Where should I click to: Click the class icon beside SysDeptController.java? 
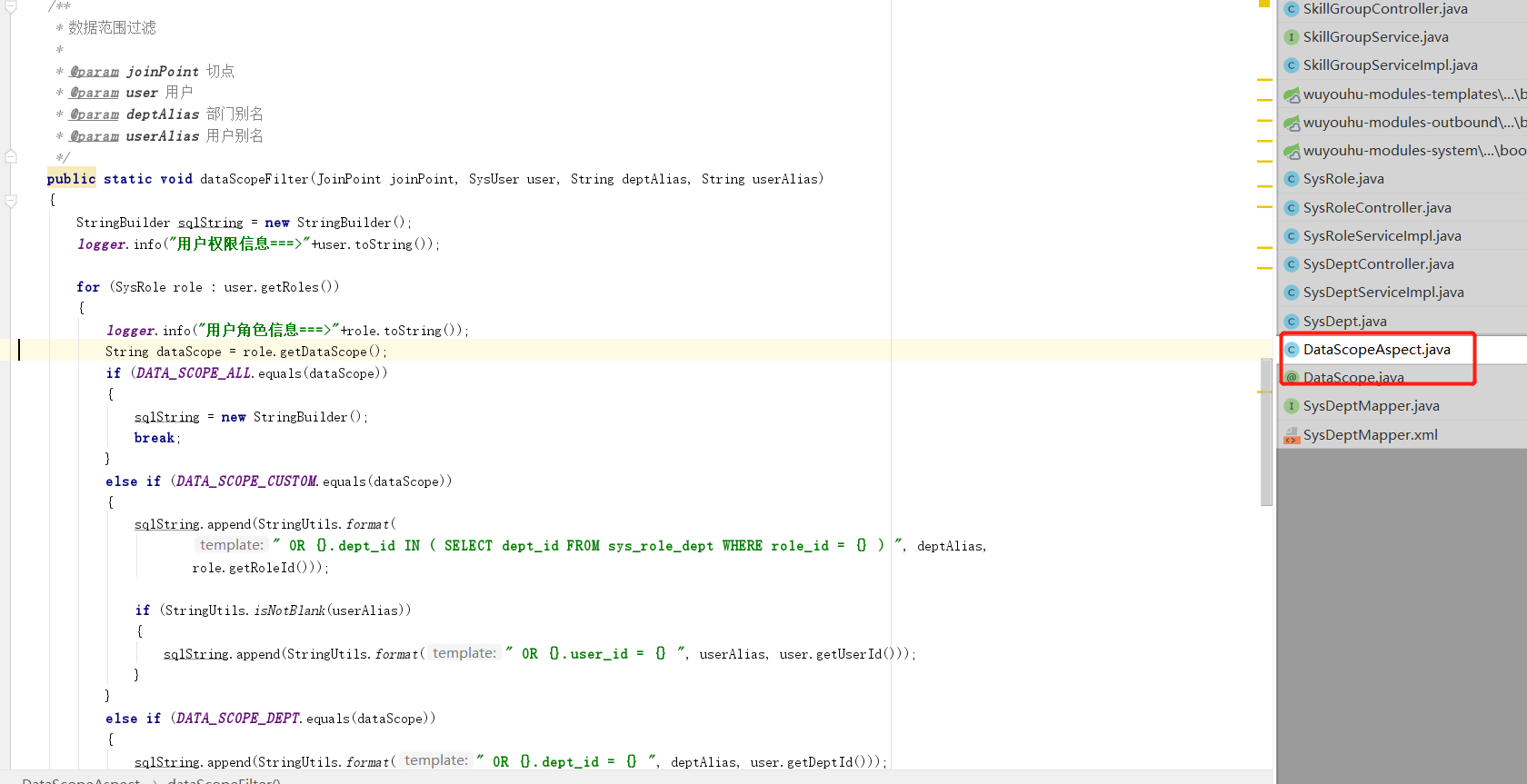pos(1291,264)
